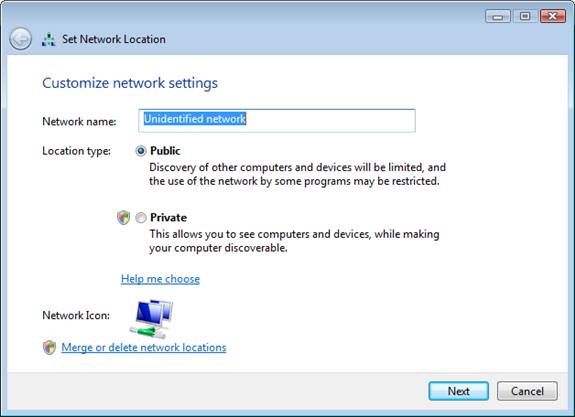Click the Customize network settings heading

tap(130, 83)
